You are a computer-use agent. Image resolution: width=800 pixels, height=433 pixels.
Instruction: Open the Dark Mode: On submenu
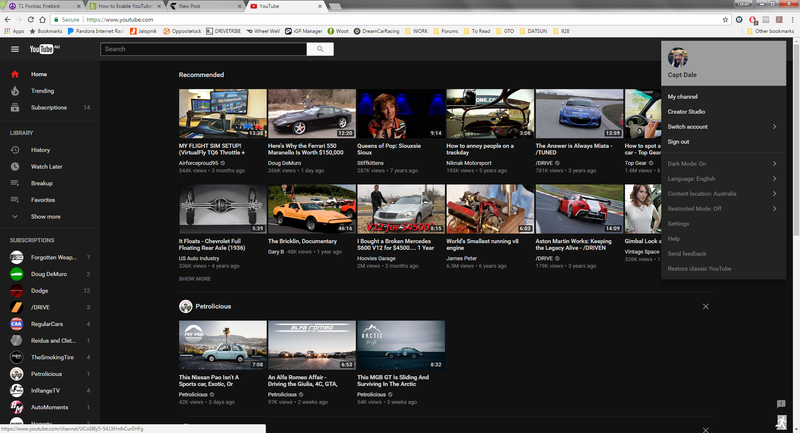click(x=723, y=164)
